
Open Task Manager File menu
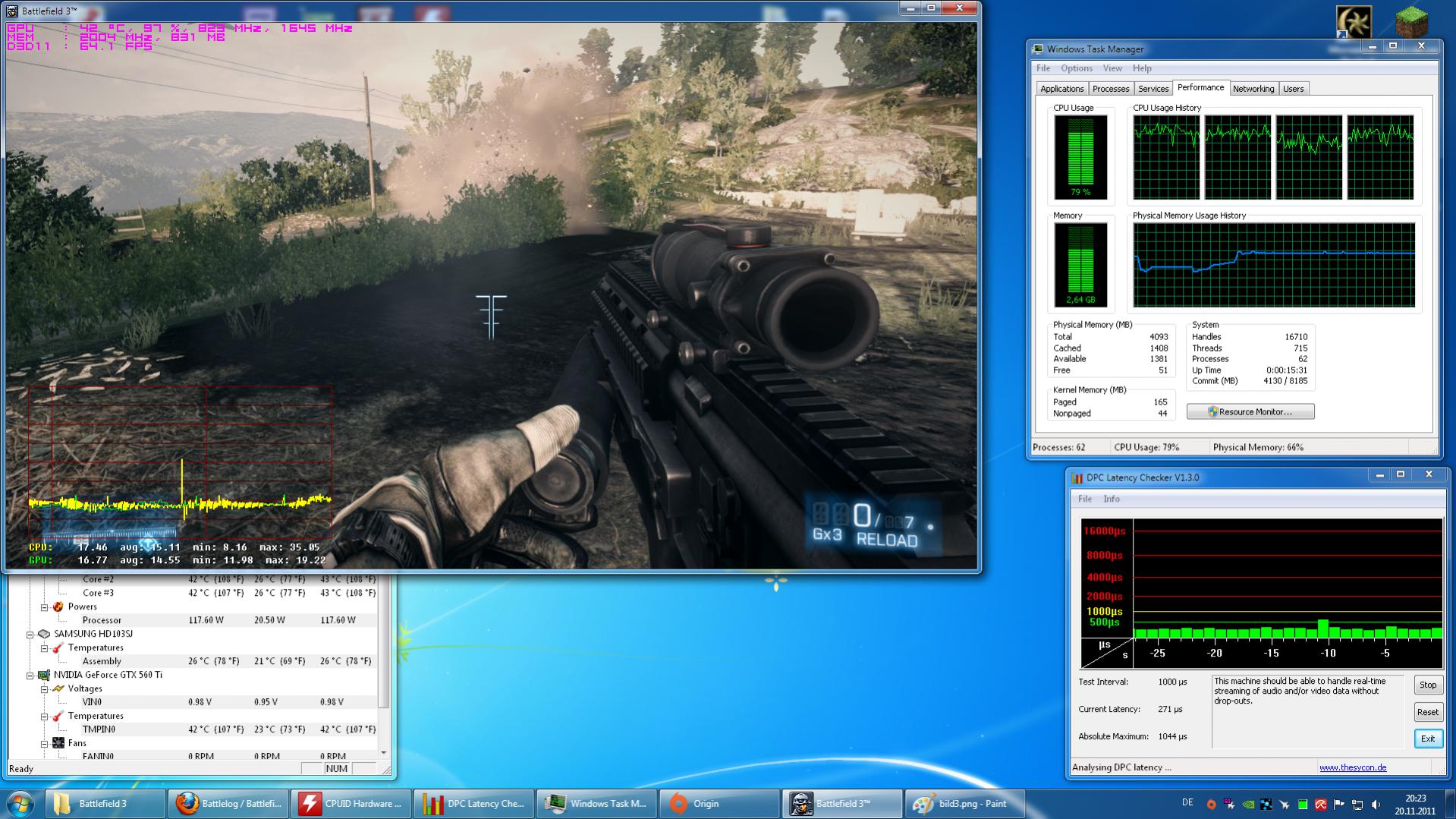[1043, 68]
